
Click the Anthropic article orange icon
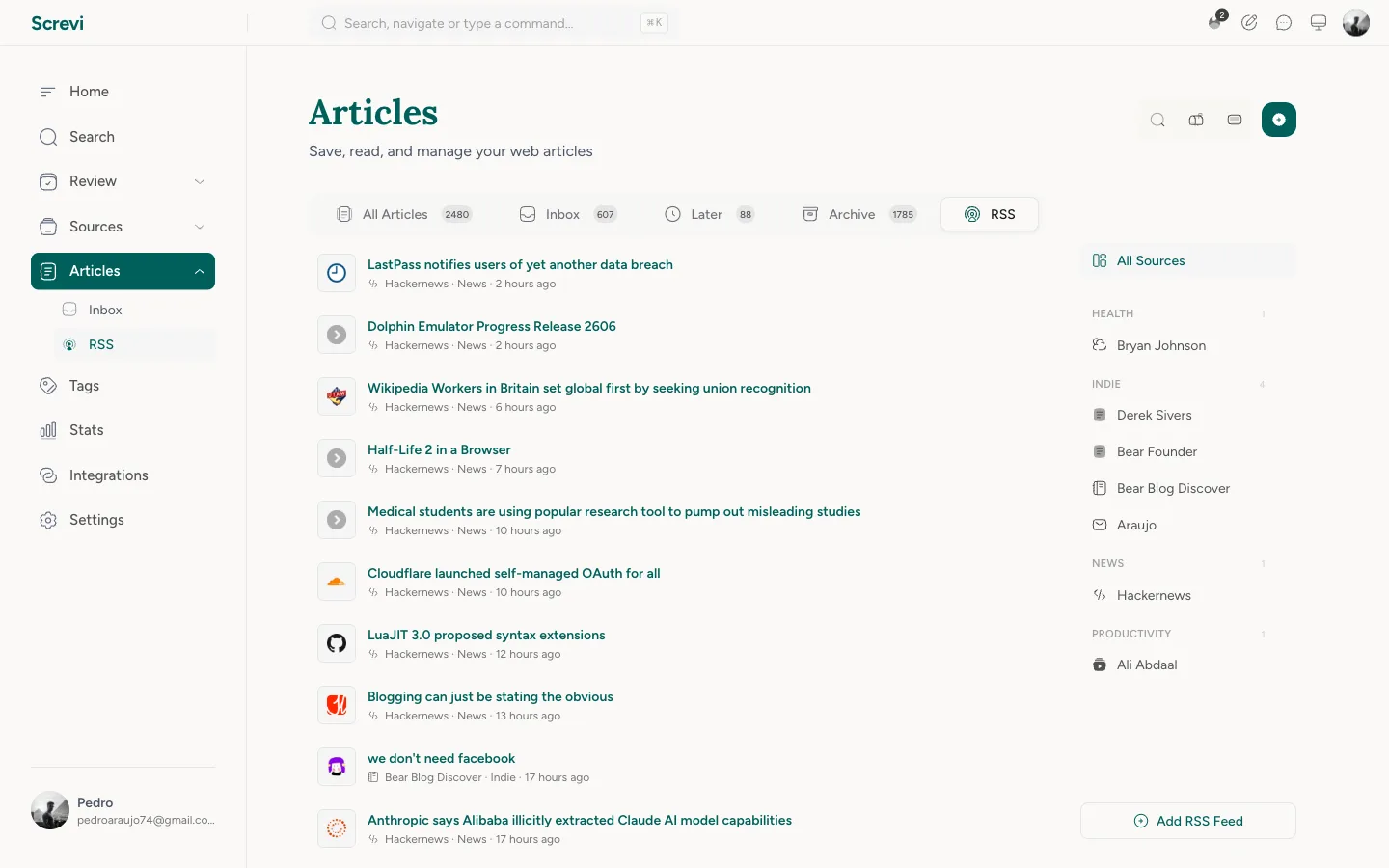[337, 828]
